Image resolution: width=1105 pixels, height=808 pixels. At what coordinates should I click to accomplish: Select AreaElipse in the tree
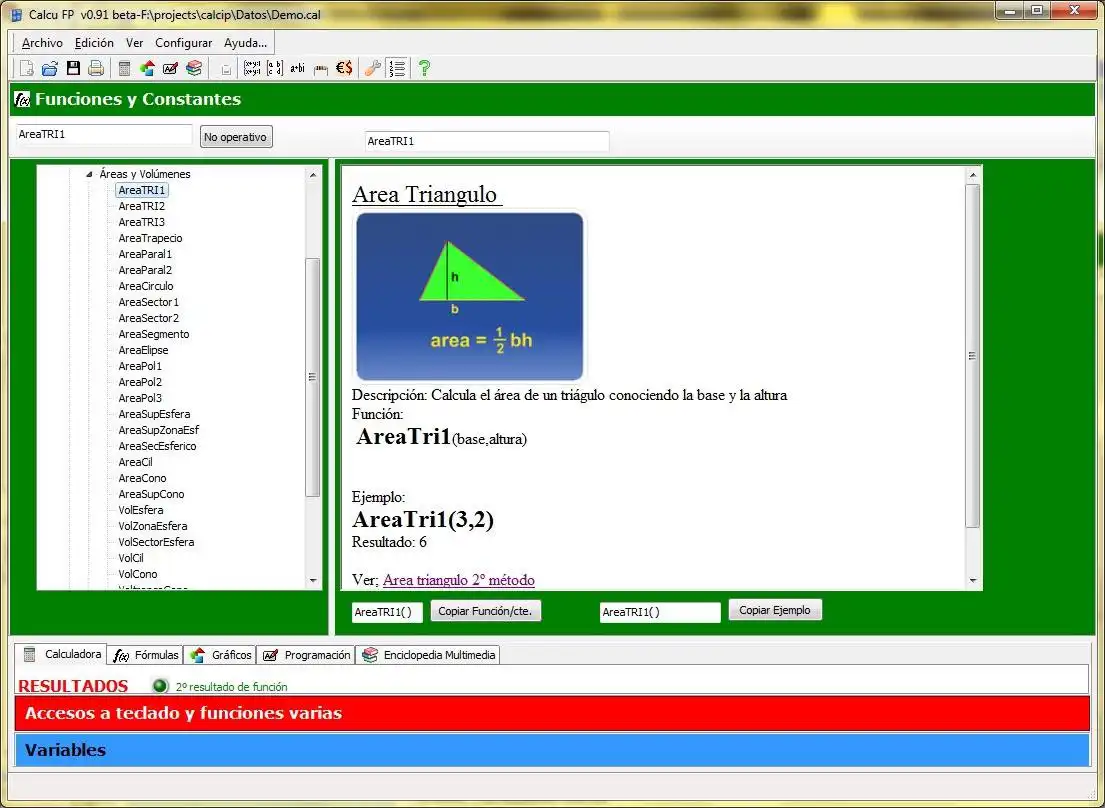(x=143, y=350)
